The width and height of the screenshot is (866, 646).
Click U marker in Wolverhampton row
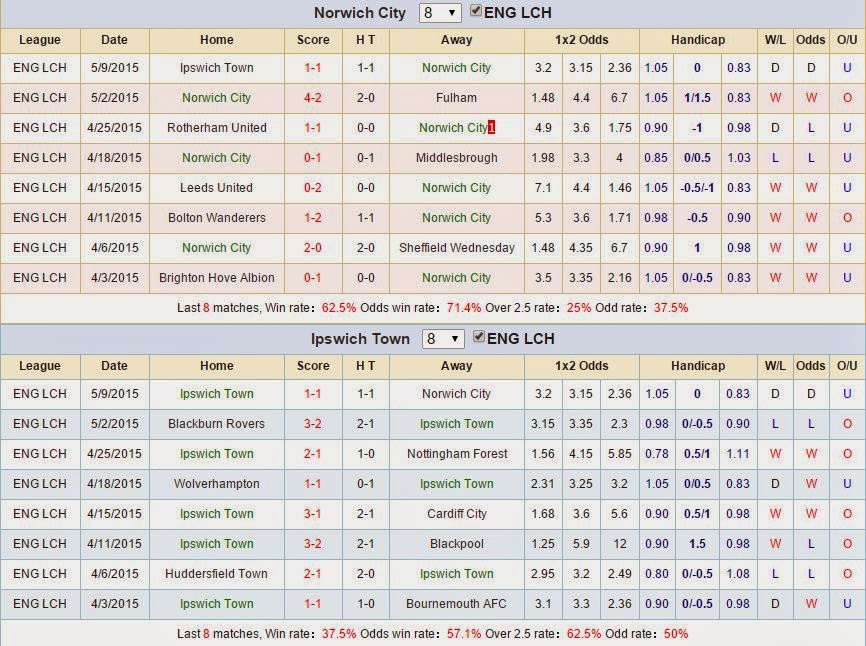[847, 484]
